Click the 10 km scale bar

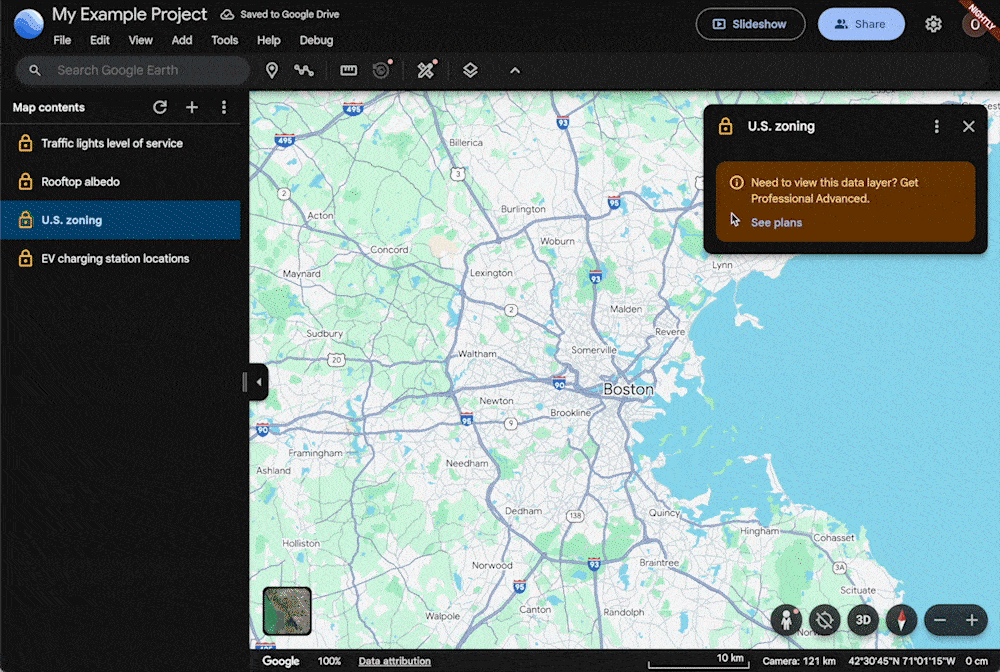pos(698,661)
